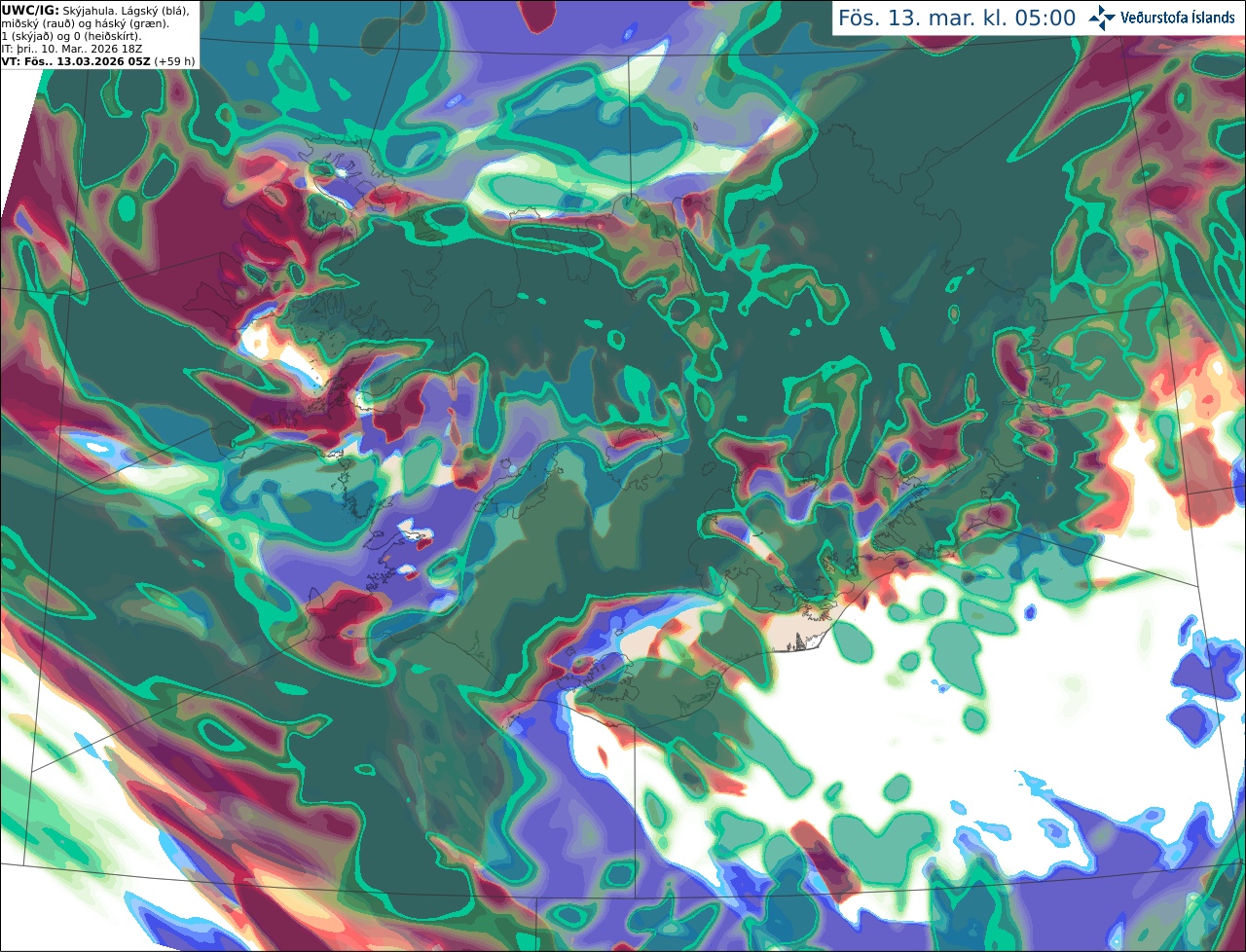Click the 'miðský (rauð) og háský (græn).' line
1246x952 pixels.
[x=85, y=23]
